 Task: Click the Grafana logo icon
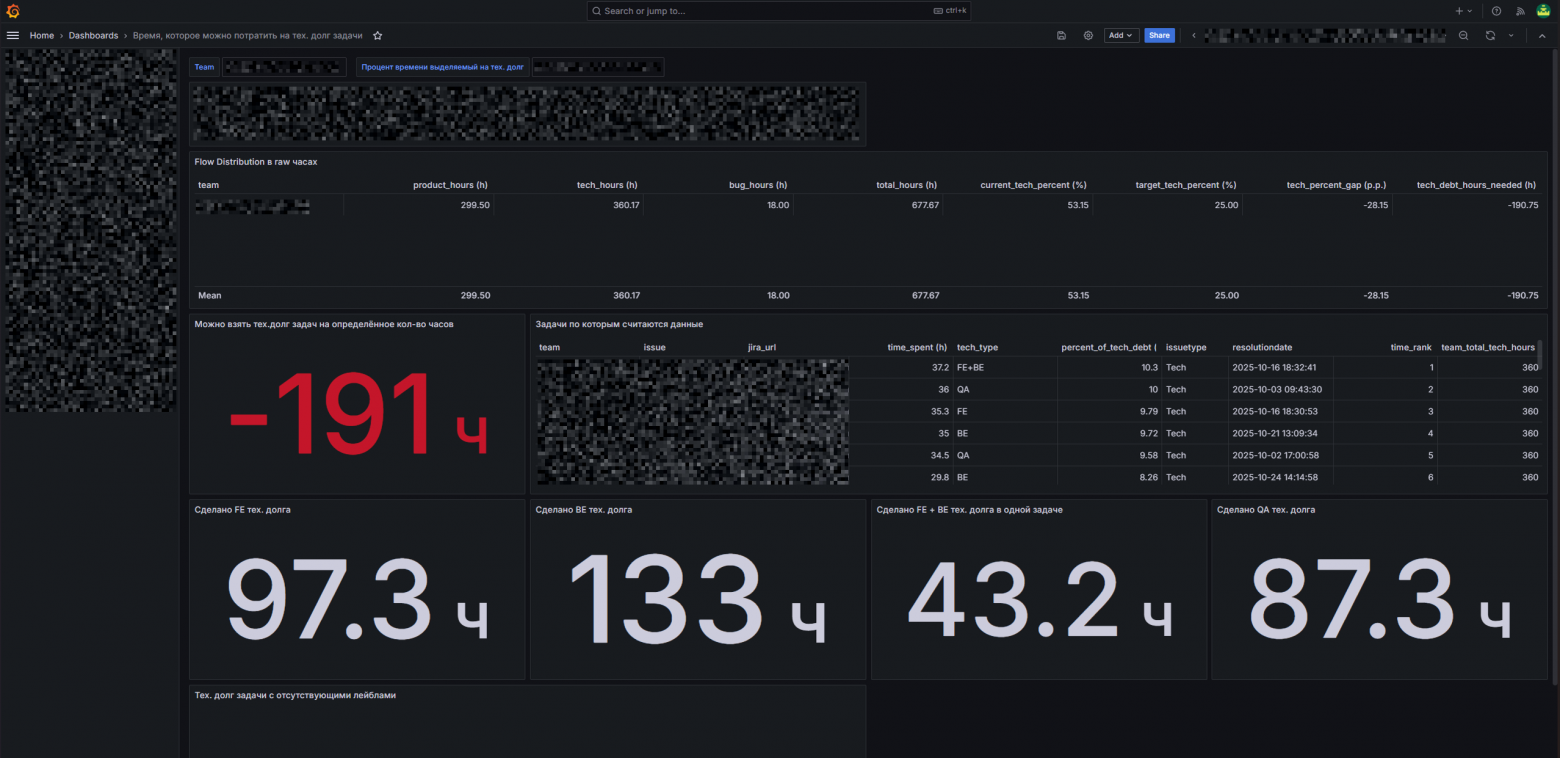(x=13, y=11)
